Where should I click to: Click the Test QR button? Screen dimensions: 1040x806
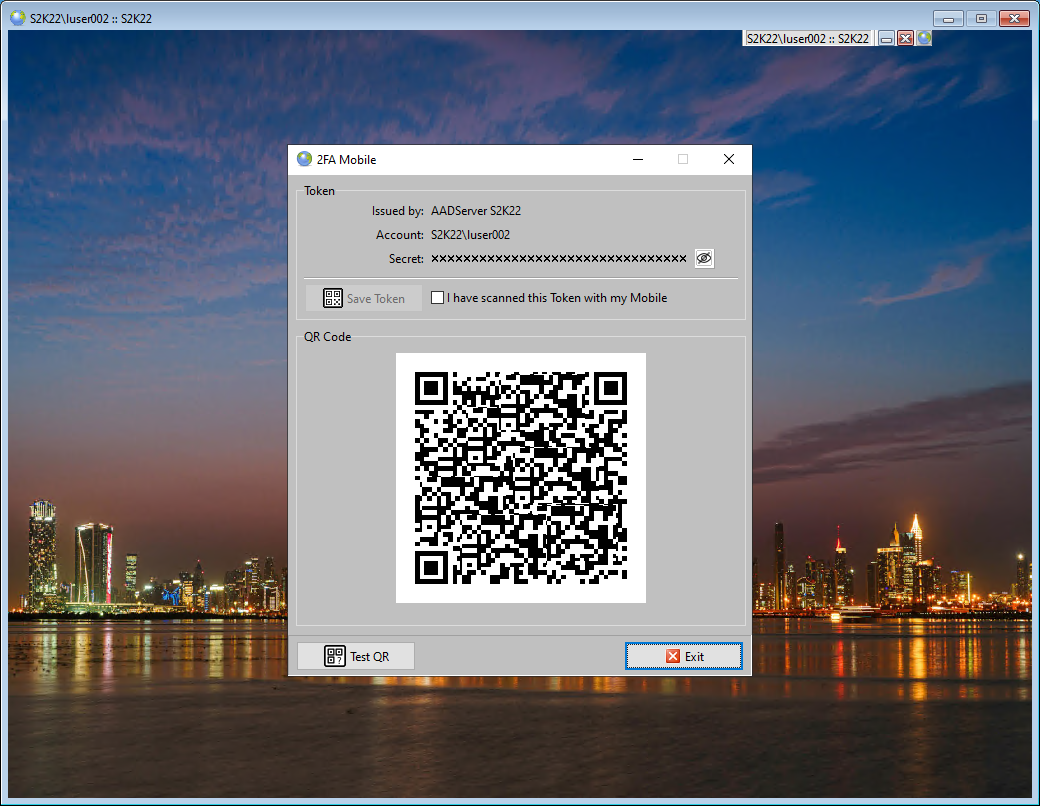point(356,656)
